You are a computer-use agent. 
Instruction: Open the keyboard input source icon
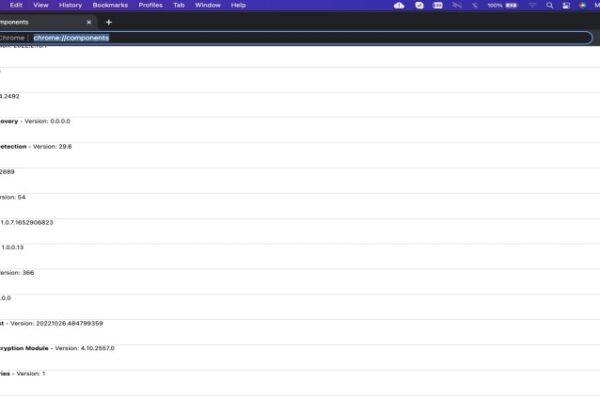click(438, 5)
